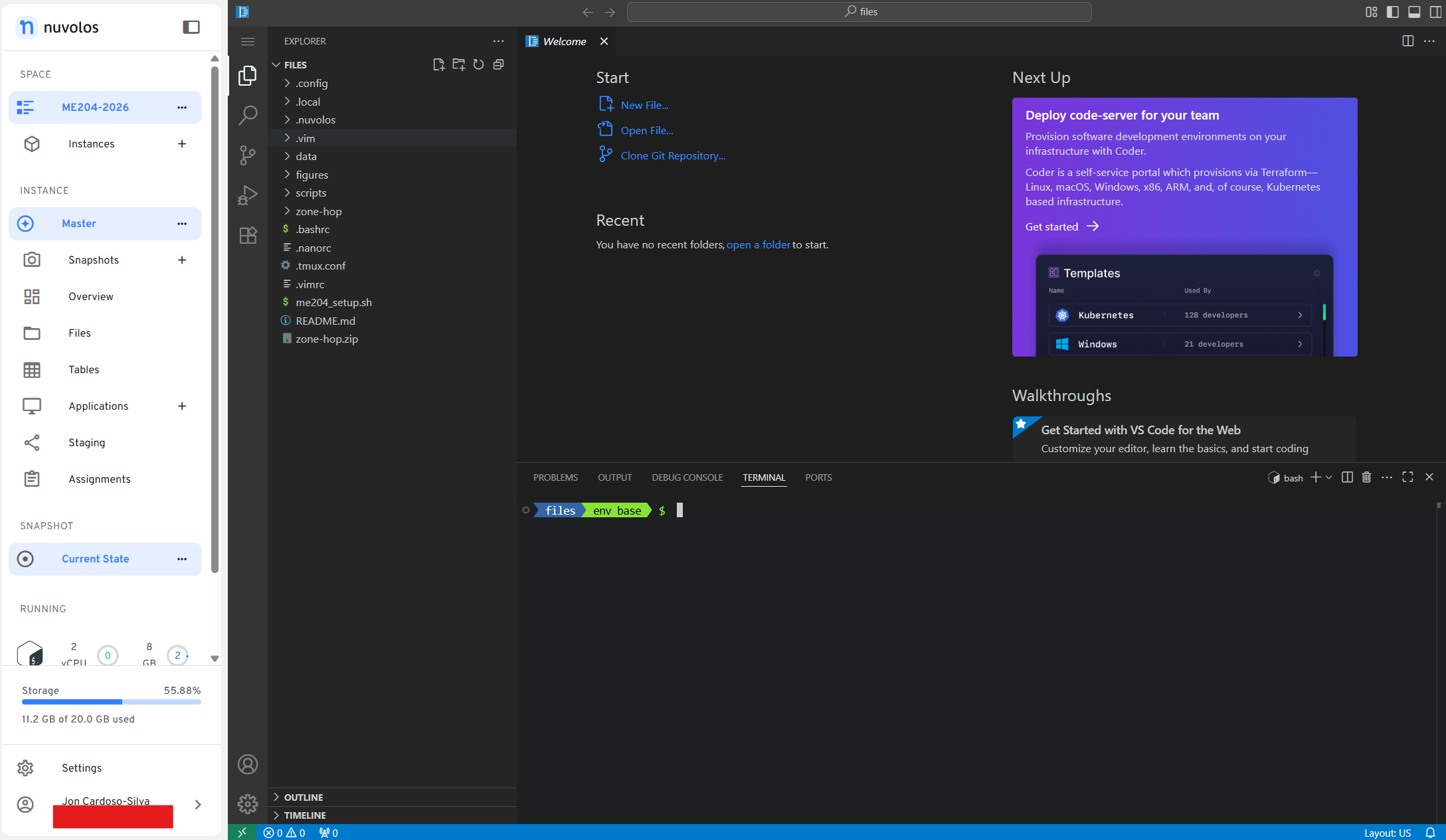Screen dimensions: 1446x840
Task: Expand the TIMELINE section
Action: tap(392, 815)
